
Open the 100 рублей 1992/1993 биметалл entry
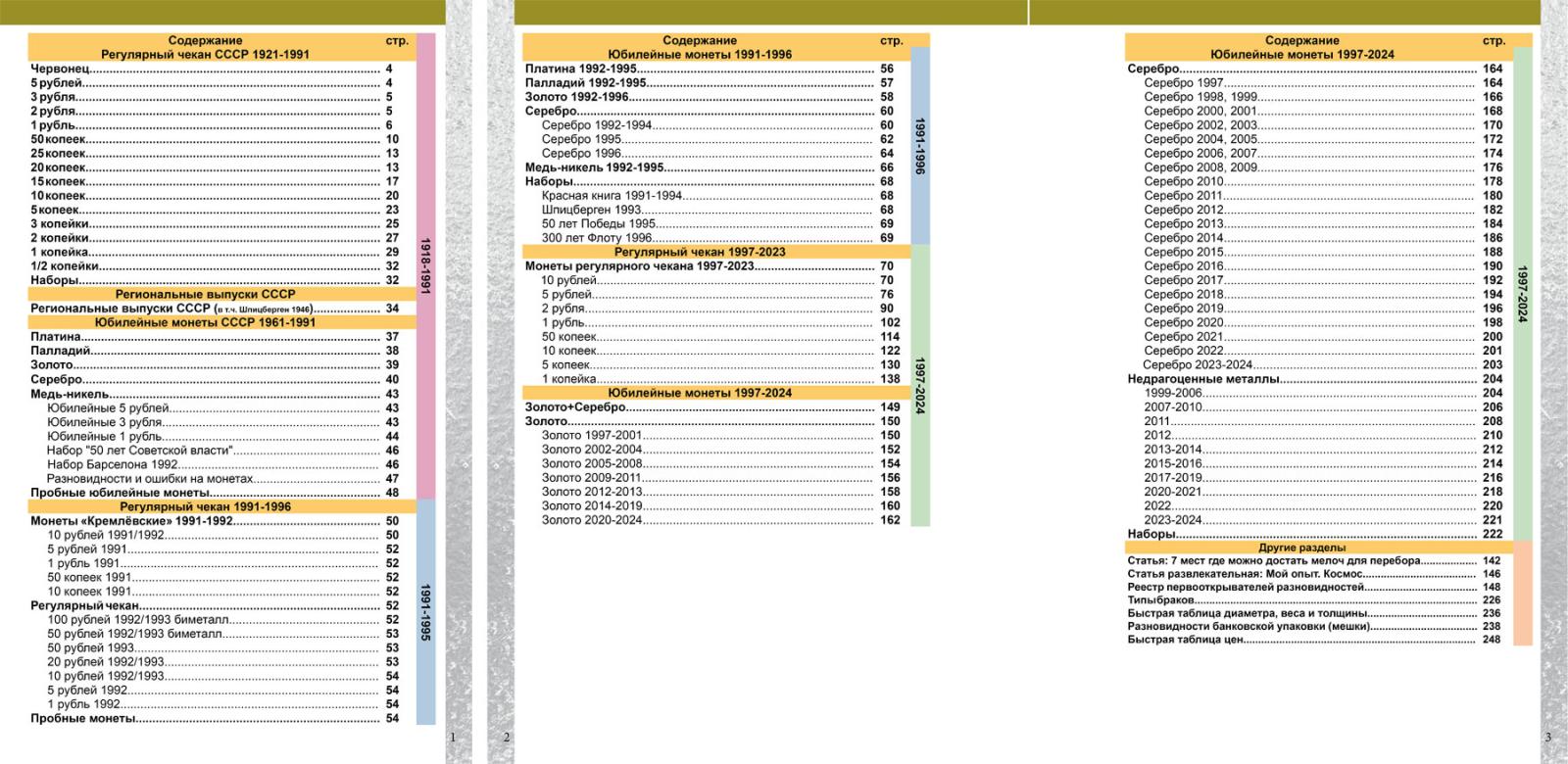click(138, 620)
